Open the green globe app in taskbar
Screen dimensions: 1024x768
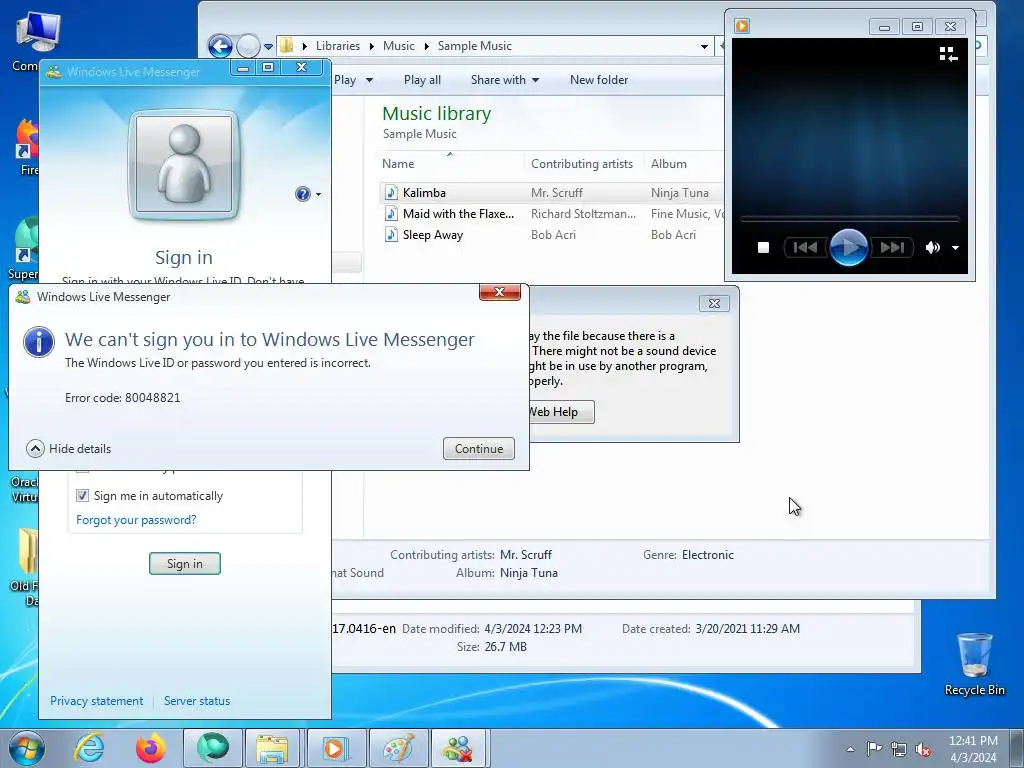213,748
